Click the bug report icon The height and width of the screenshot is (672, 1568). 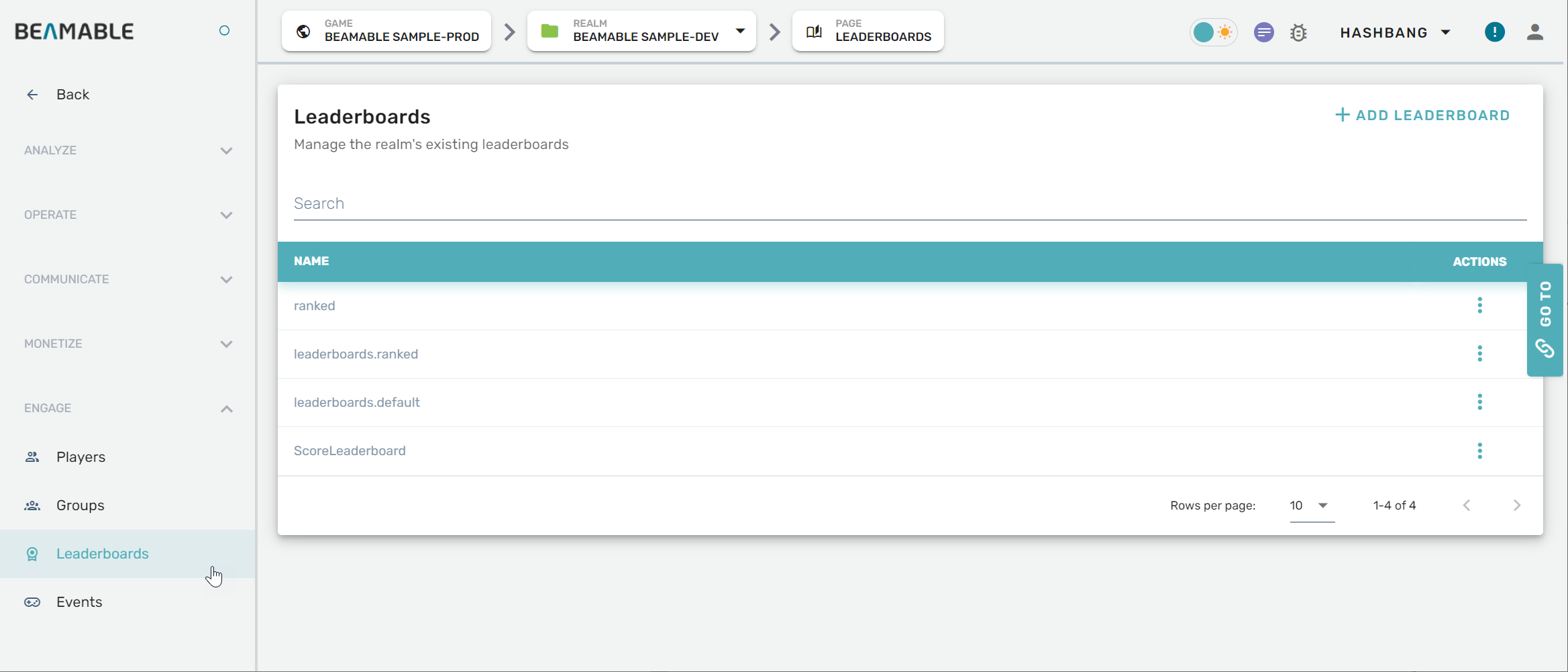1298,32
